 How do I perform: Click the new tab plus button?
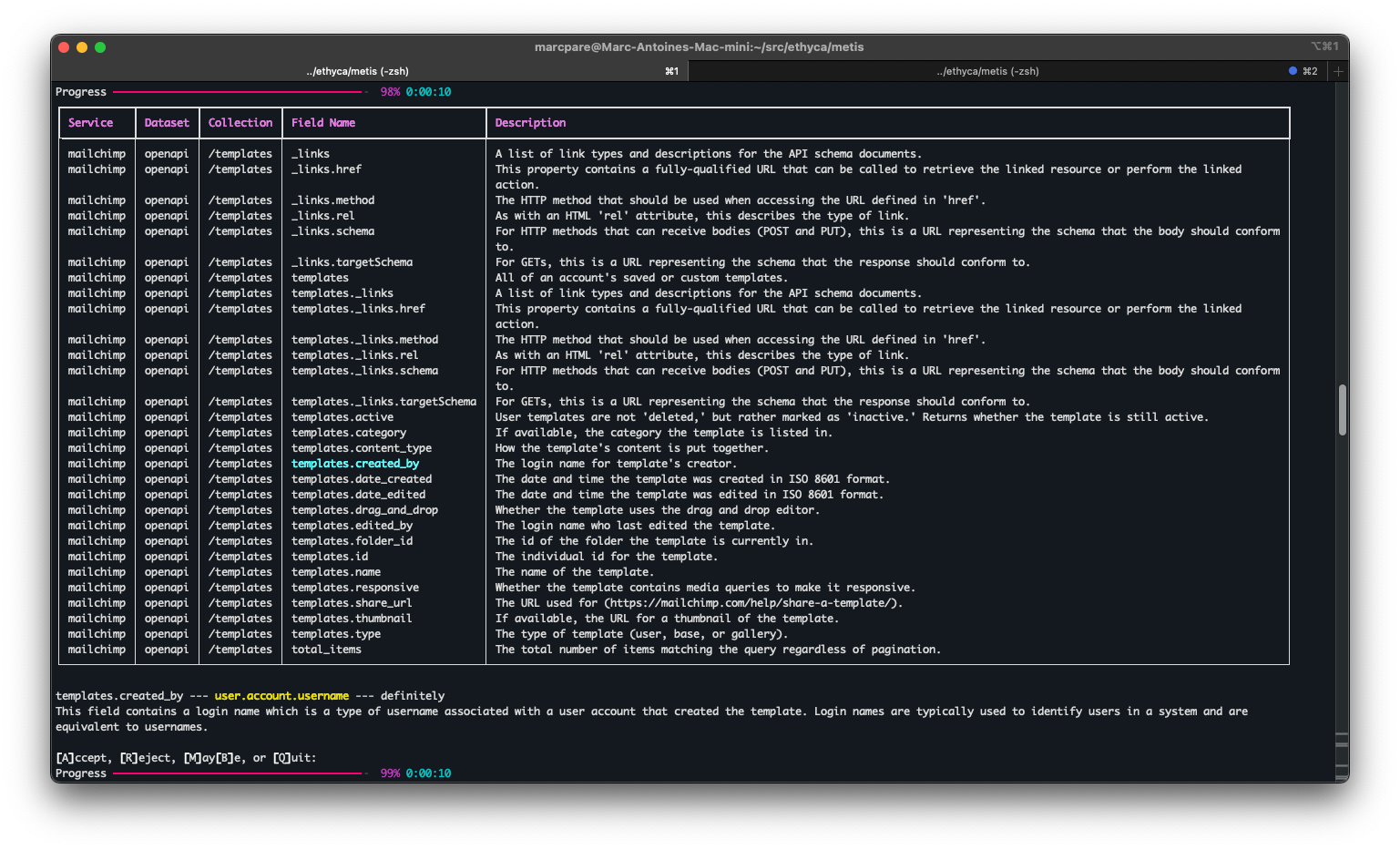tap(1338, 71)
